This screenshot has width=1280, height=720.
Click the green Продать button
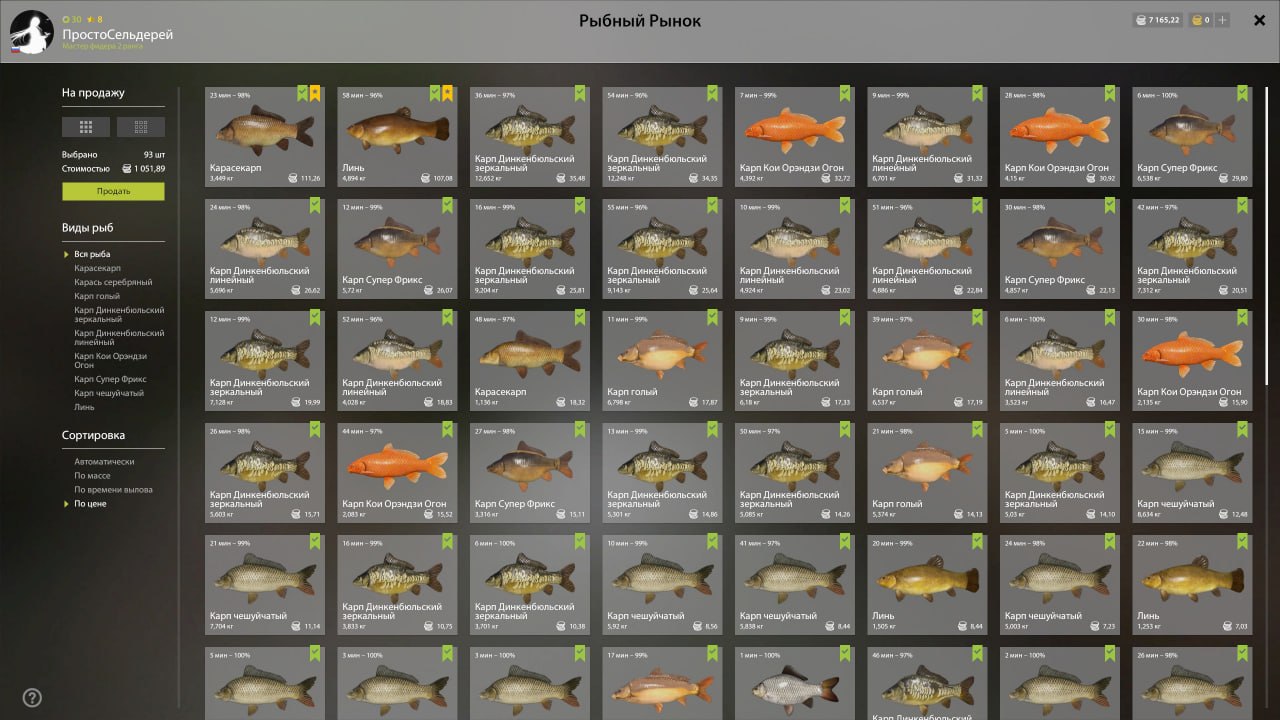point(113,191)
